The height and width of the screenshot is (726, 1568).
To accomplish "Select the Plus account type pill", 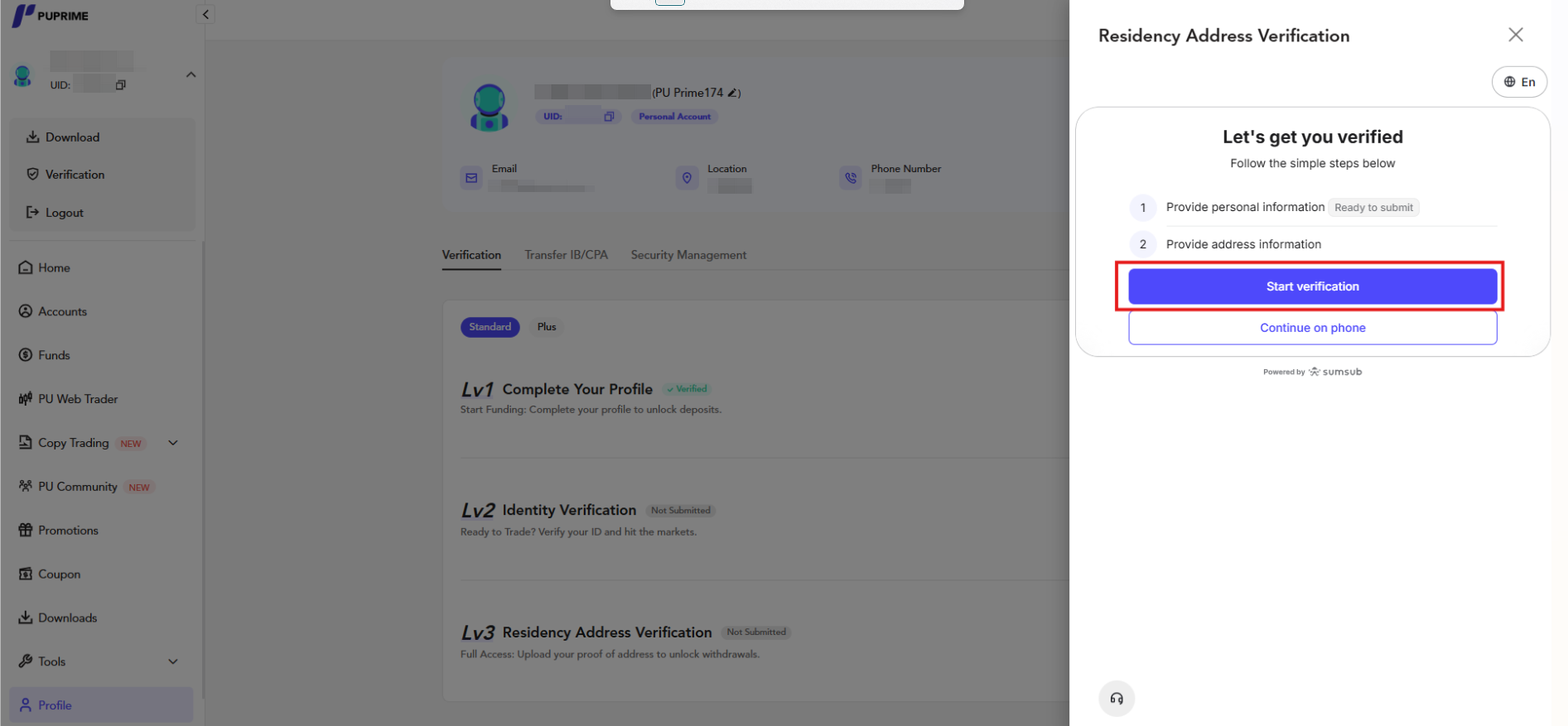I will click(x=547, y=327).
